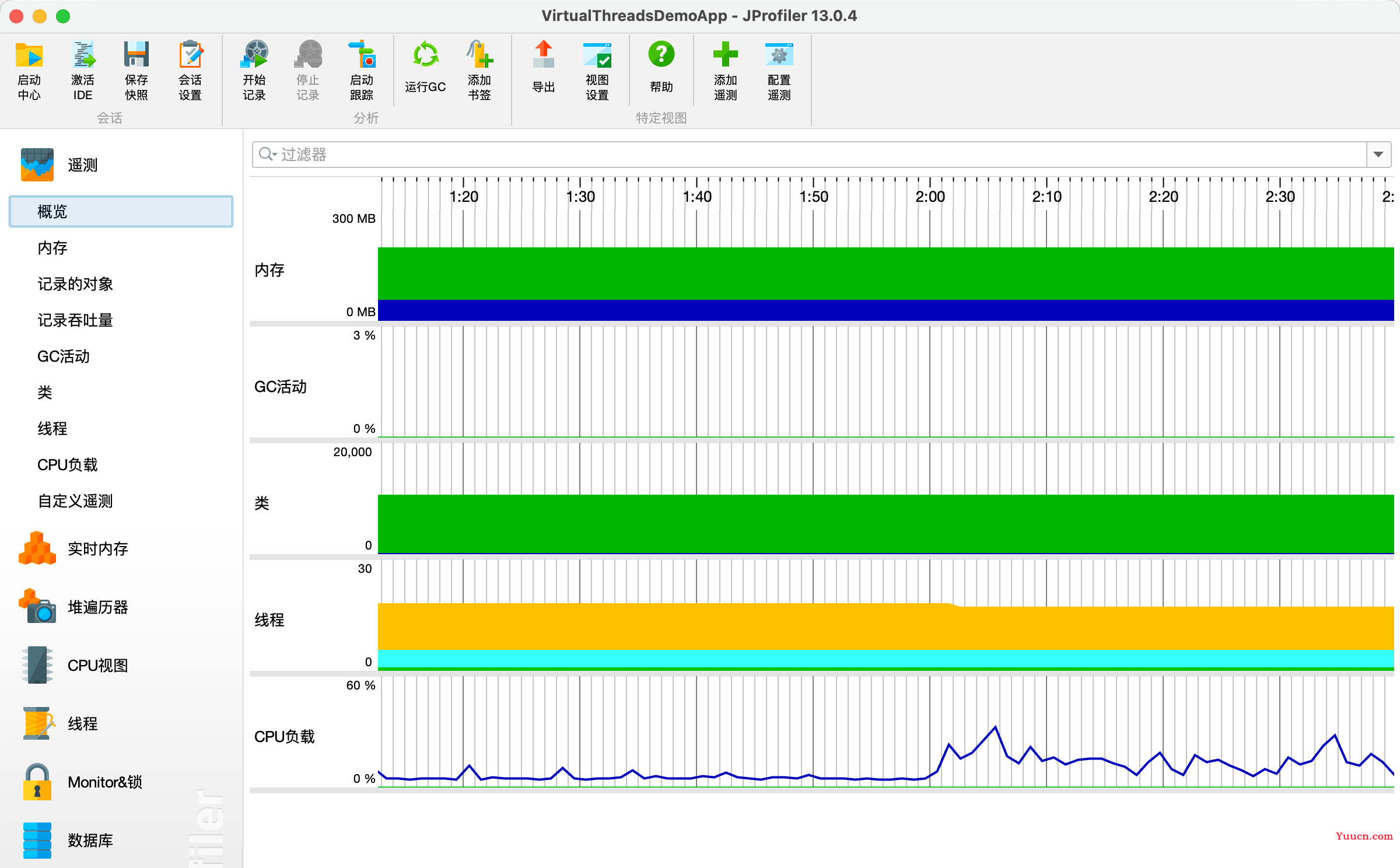Select the GC活动 (GC activity) sidebar entry

[63, 356]
